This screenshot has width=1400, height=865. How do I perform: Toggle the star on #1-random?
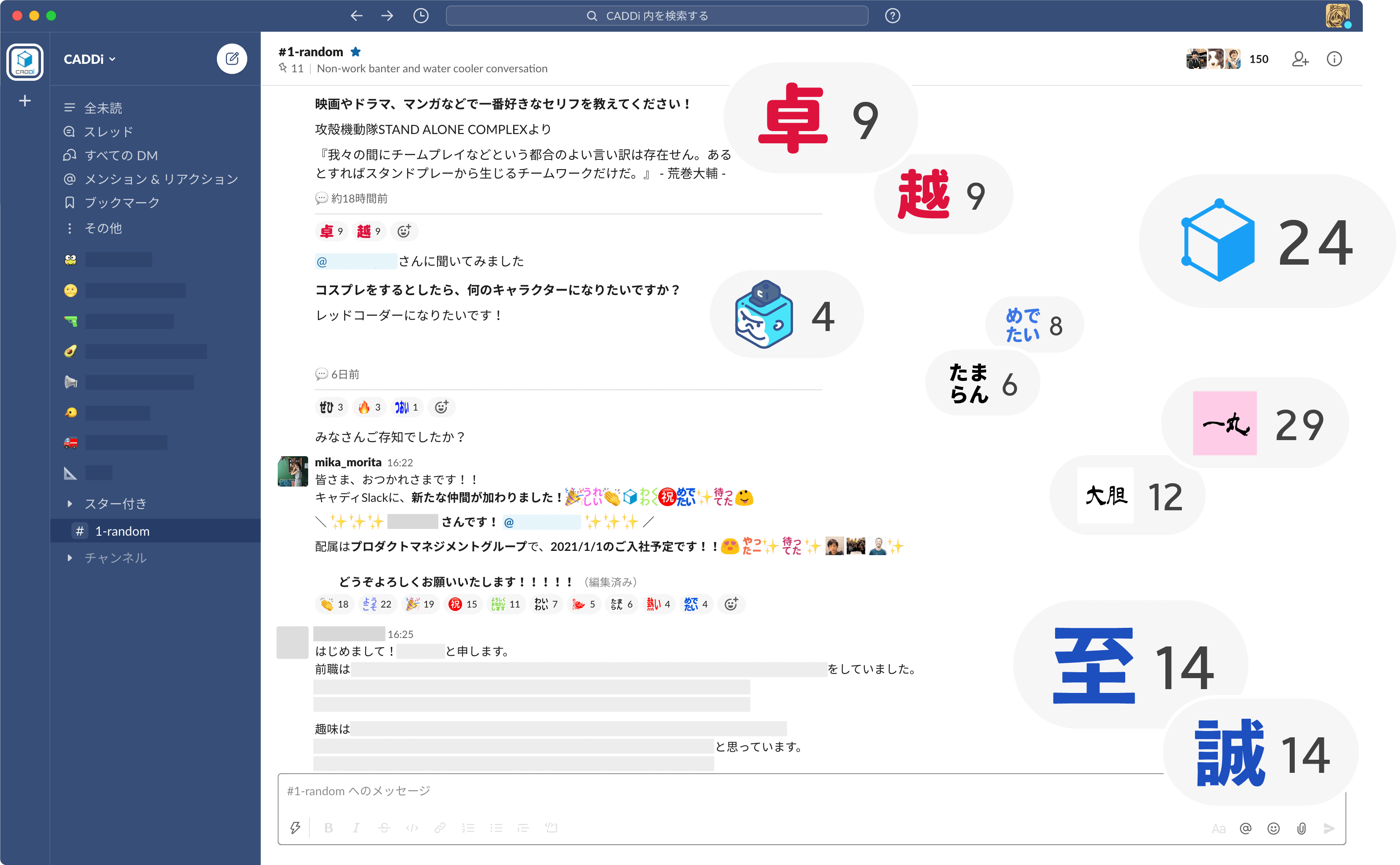point(356,52)
